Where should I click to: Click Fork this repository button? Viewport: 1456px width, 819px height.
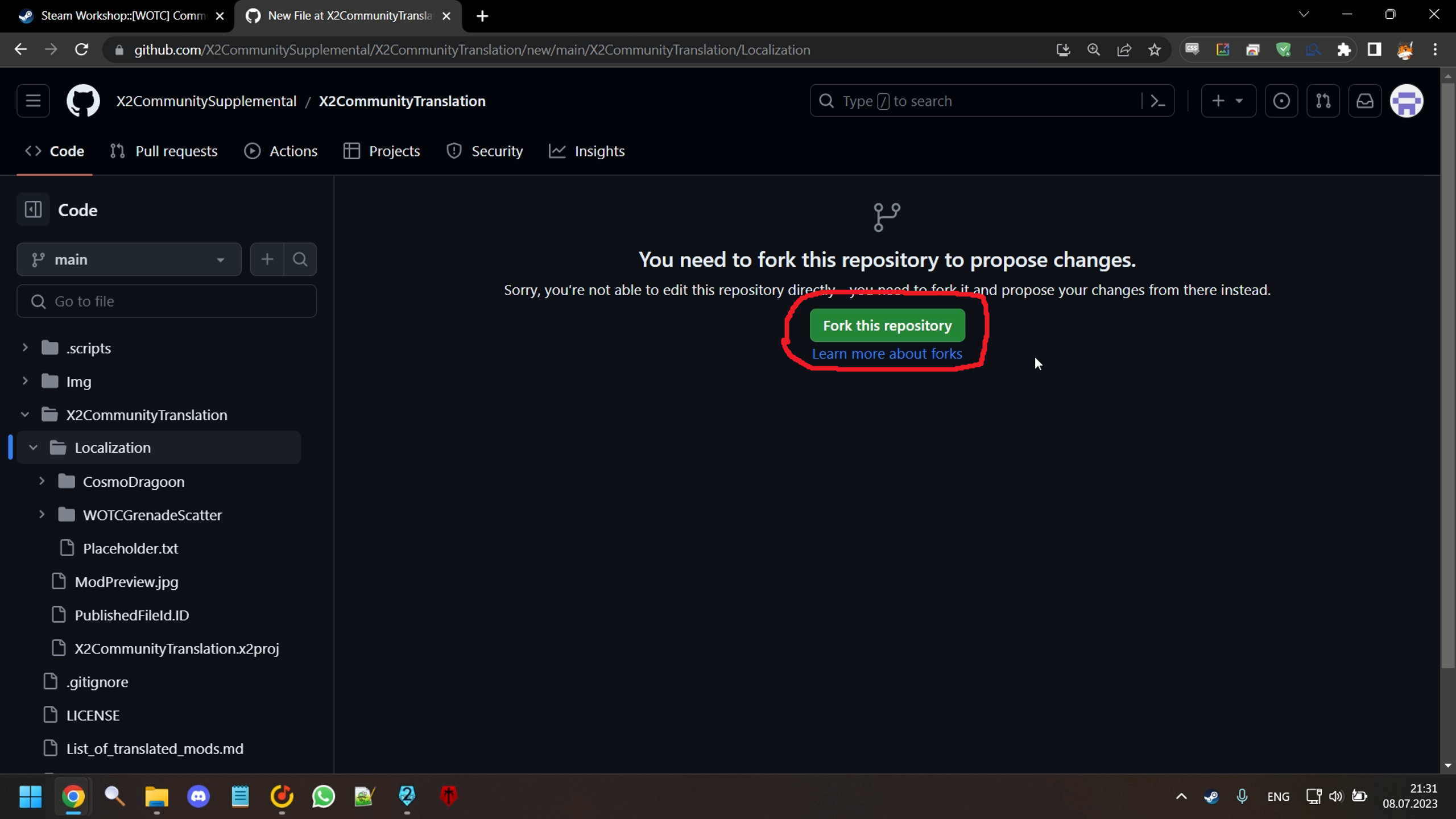[x=887, y=325]
